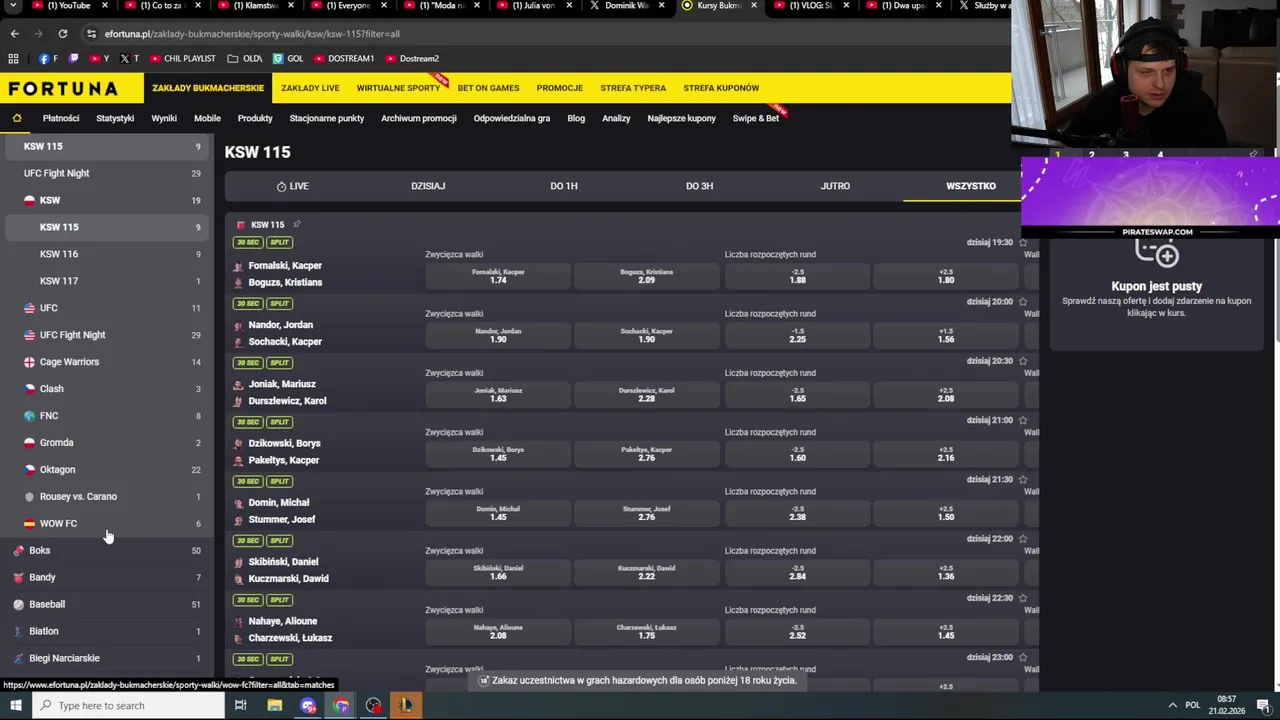Open Swipe & Bet page
This screenshot has width=1280, height=720.
pyautogui.click(x=756, y=118)
